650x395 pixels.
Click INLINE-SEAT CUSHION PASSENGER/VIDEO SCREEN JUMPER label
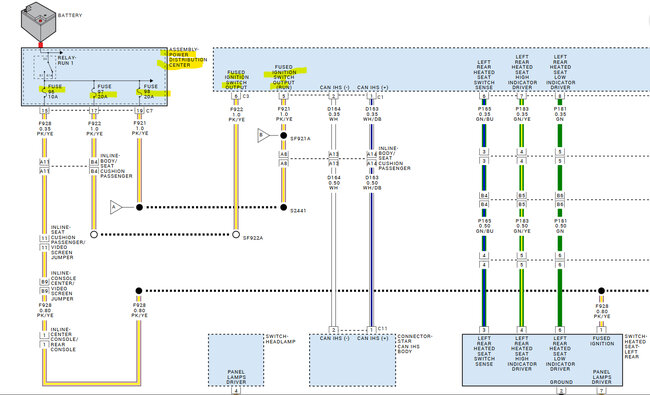(67, 242)
